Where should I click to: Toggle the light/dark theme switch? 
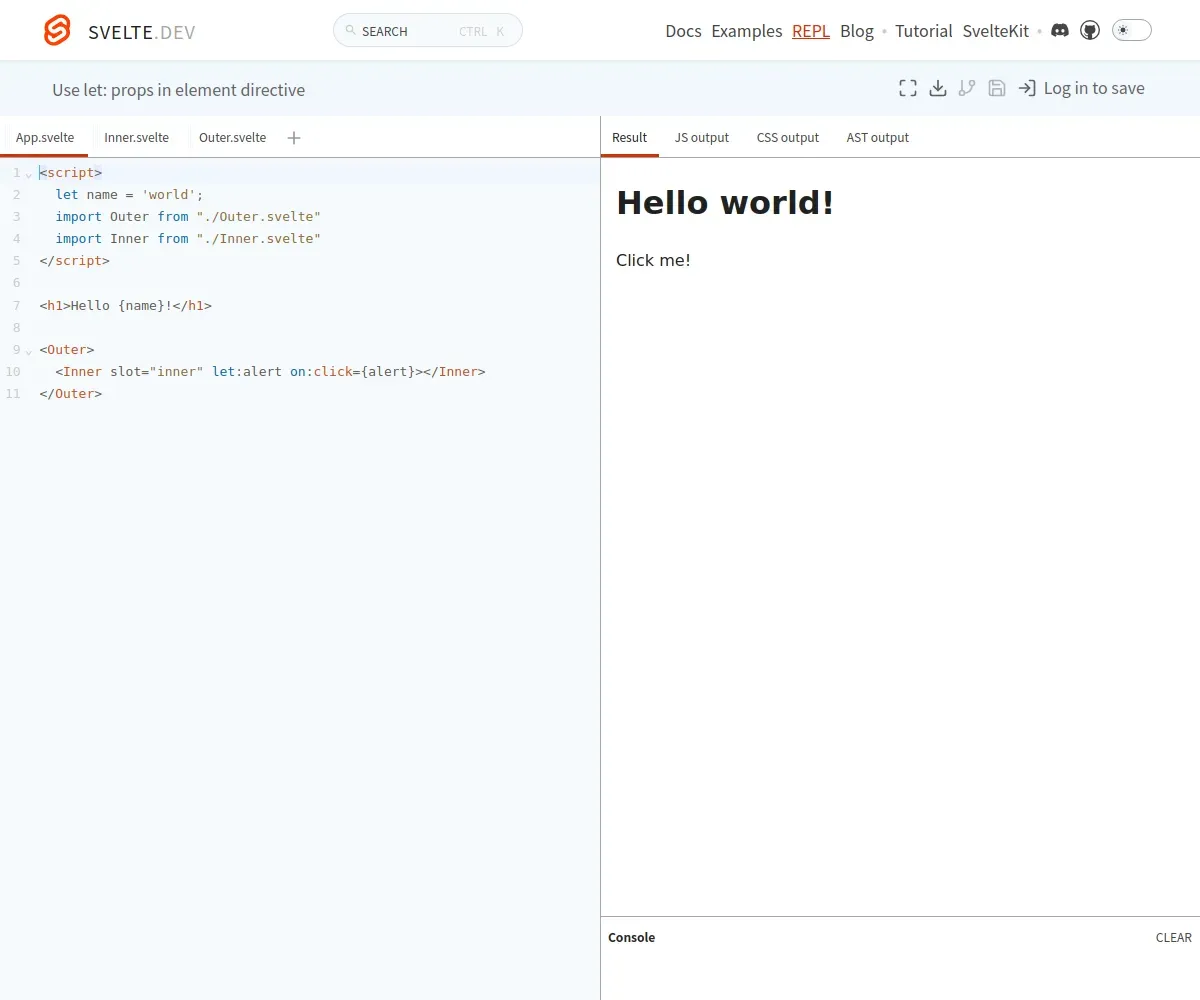click(1131, 31)
